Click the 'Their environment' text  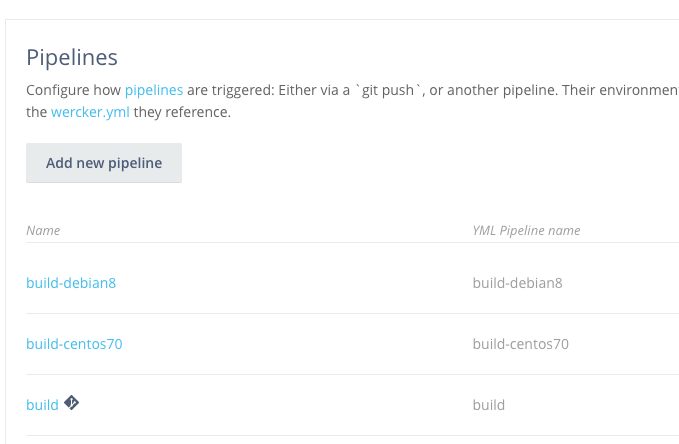(x=621, y=90)
